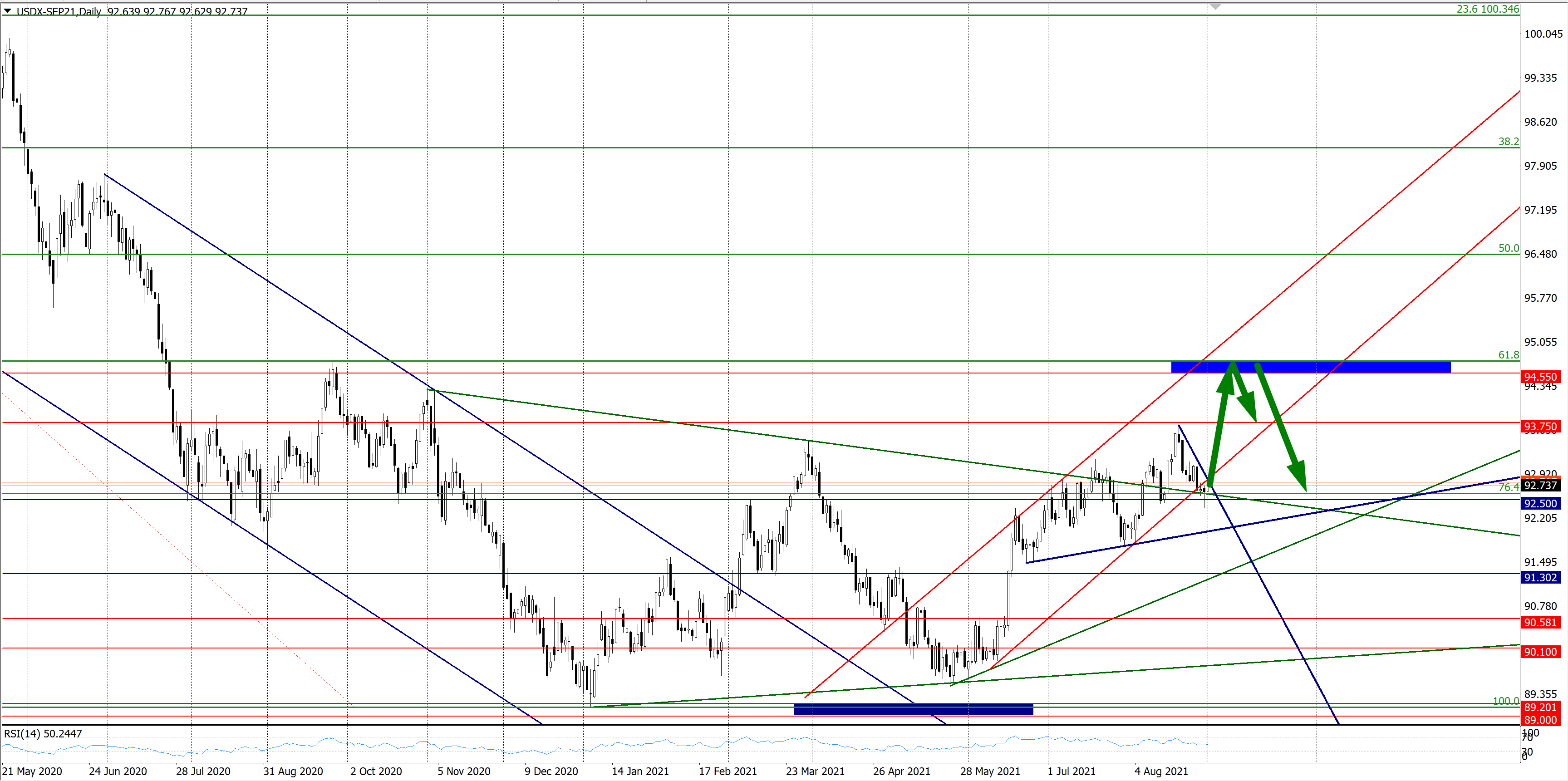This screenshot has width=1568, height=781.
Task: Click the 5 Nov 2020 date label
Action: coord(464,771)
